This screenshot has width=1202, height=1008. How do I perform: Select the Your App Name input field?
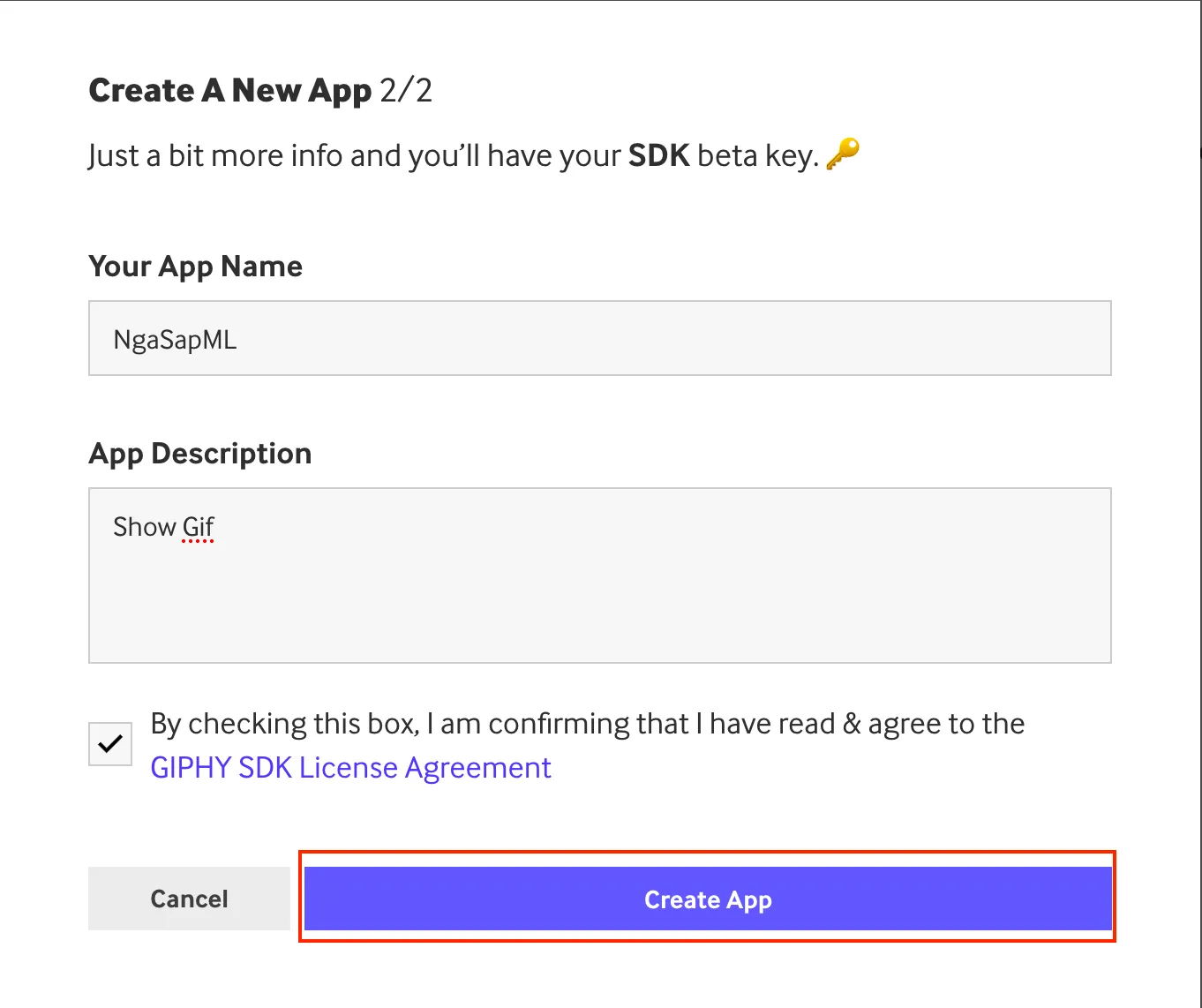click(x=599, y=338)
